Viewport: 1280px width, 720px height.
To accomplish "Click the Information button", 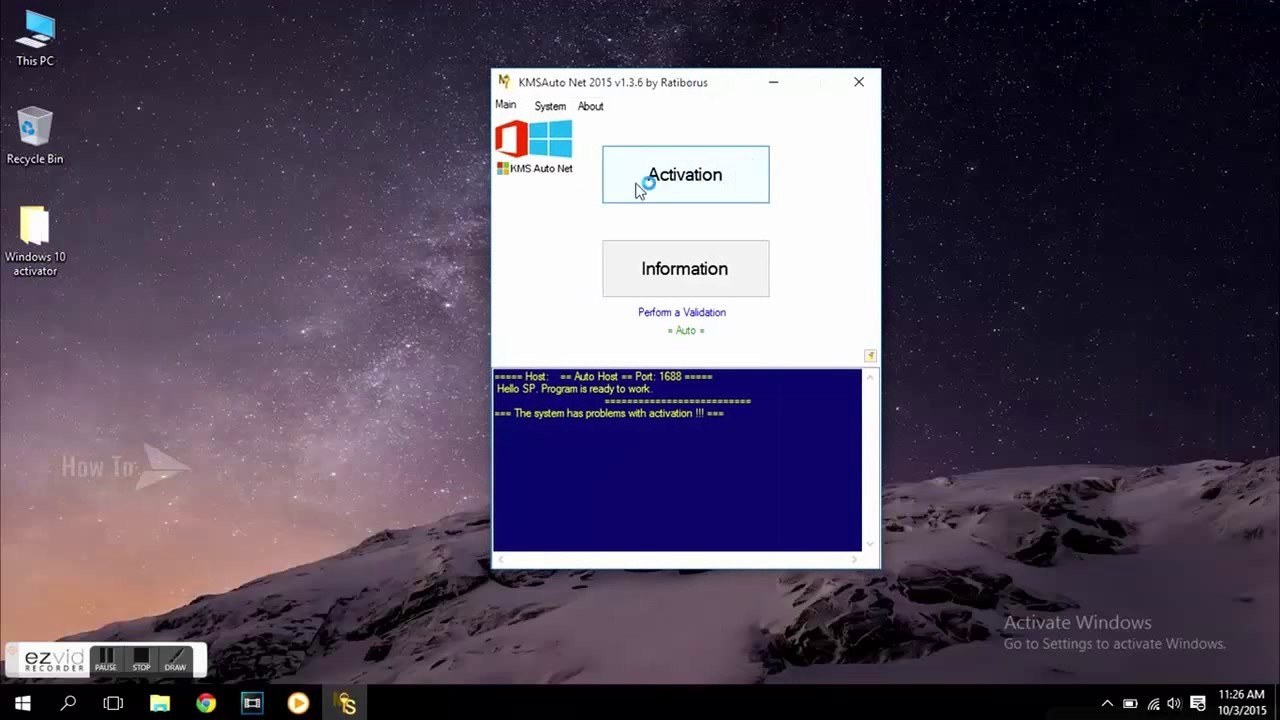I will pyautogui.click(x=685, y=268).
